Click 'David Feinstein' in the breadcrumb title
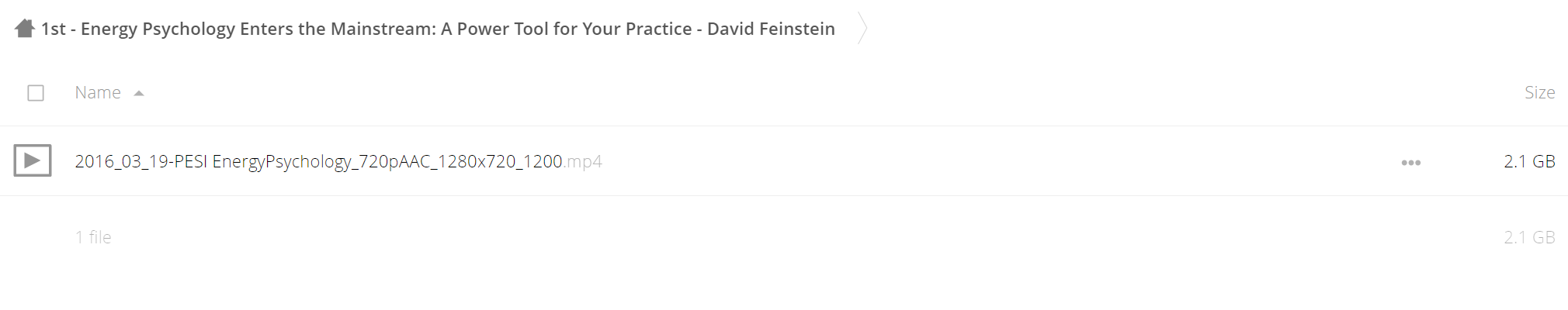1568x310 pixels. pos(771,29)
